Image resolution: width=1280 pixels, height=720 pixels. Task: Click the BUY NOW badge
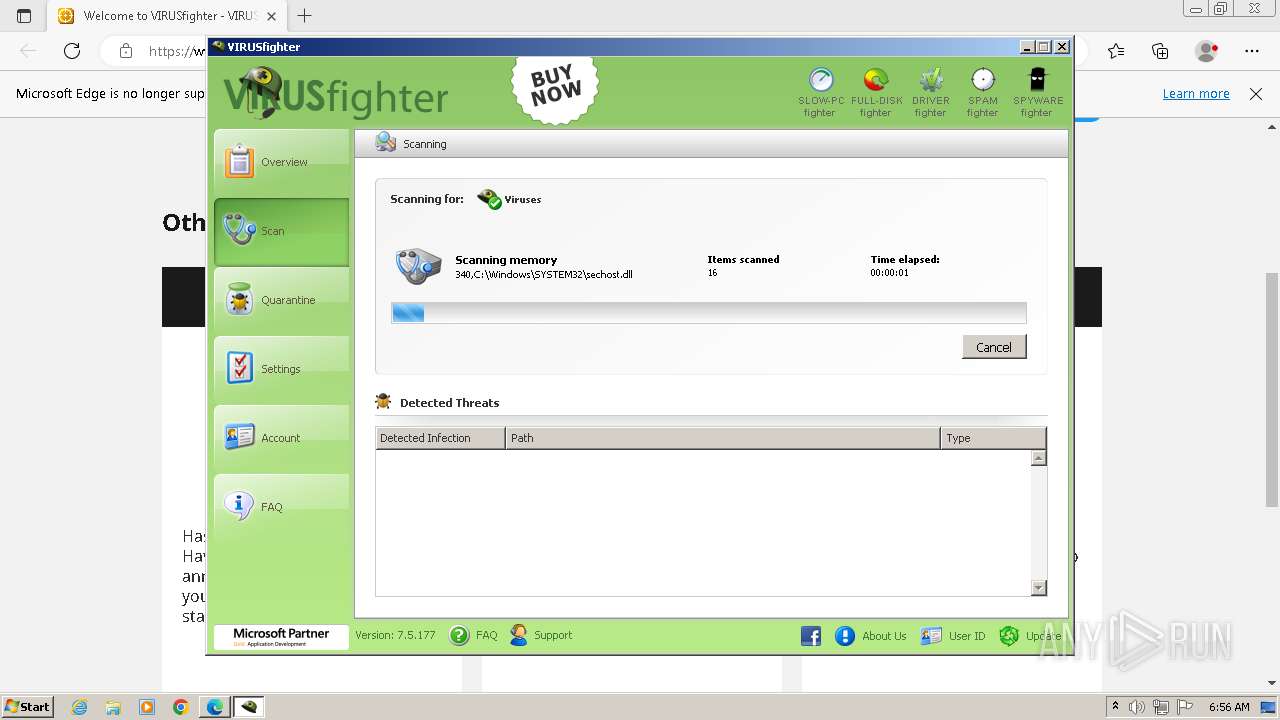555,88
